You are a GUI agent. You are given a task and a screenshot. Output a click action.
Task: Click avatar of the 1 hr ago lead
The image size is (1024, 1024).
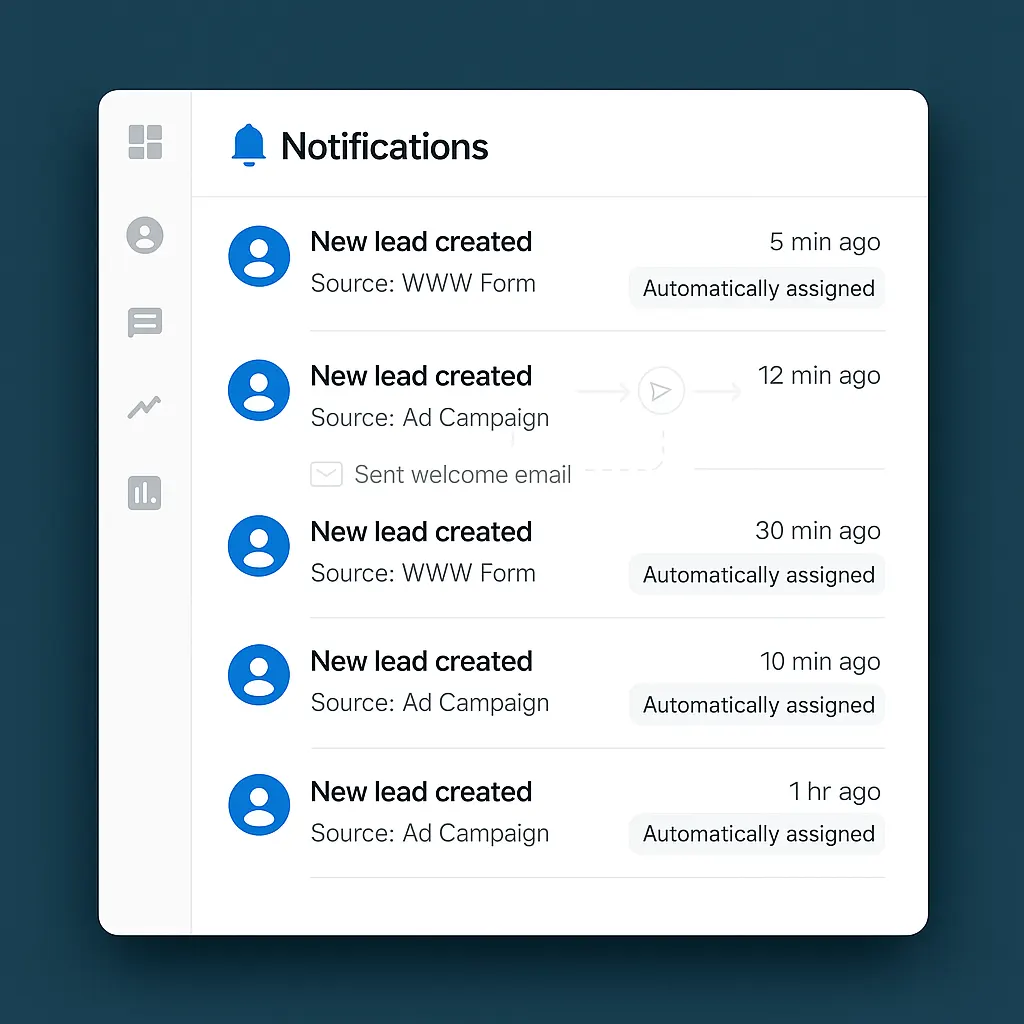coord(259,805)
